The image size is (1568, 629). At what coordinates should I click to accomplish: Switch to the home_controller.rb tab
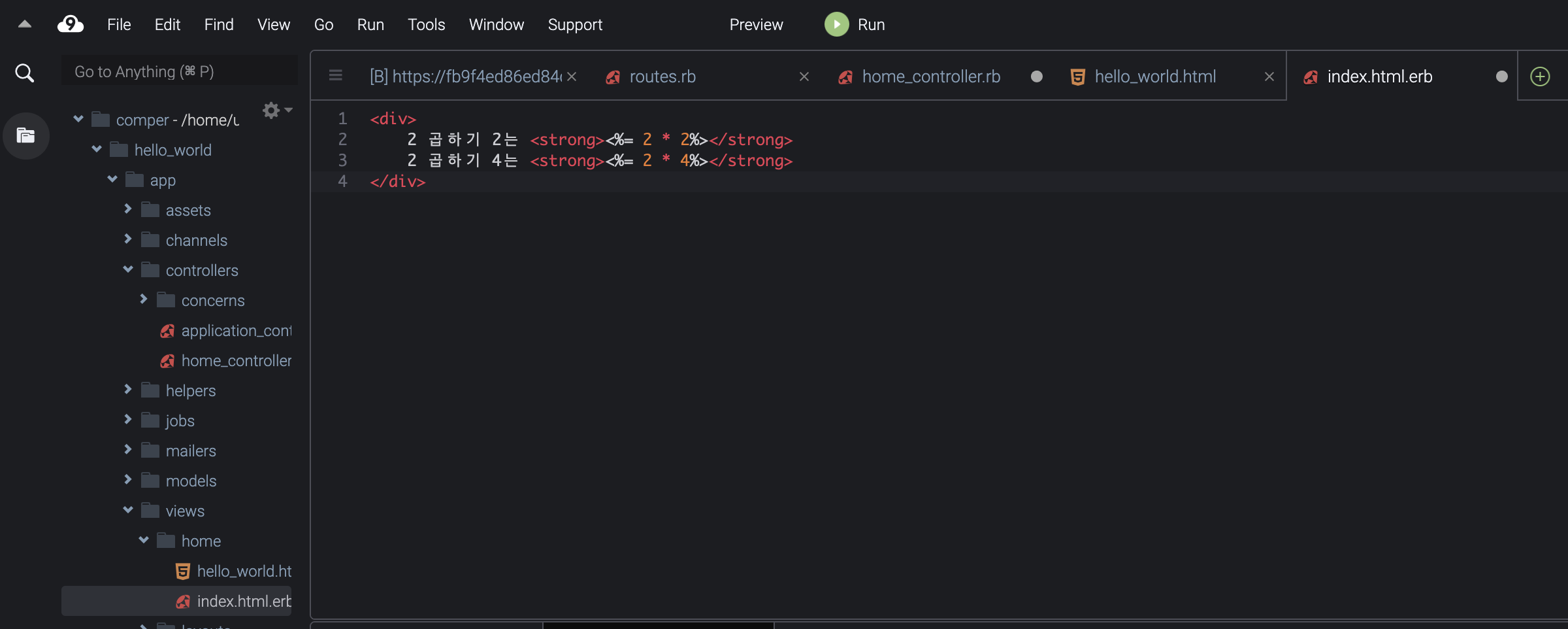tap(931, 76)
